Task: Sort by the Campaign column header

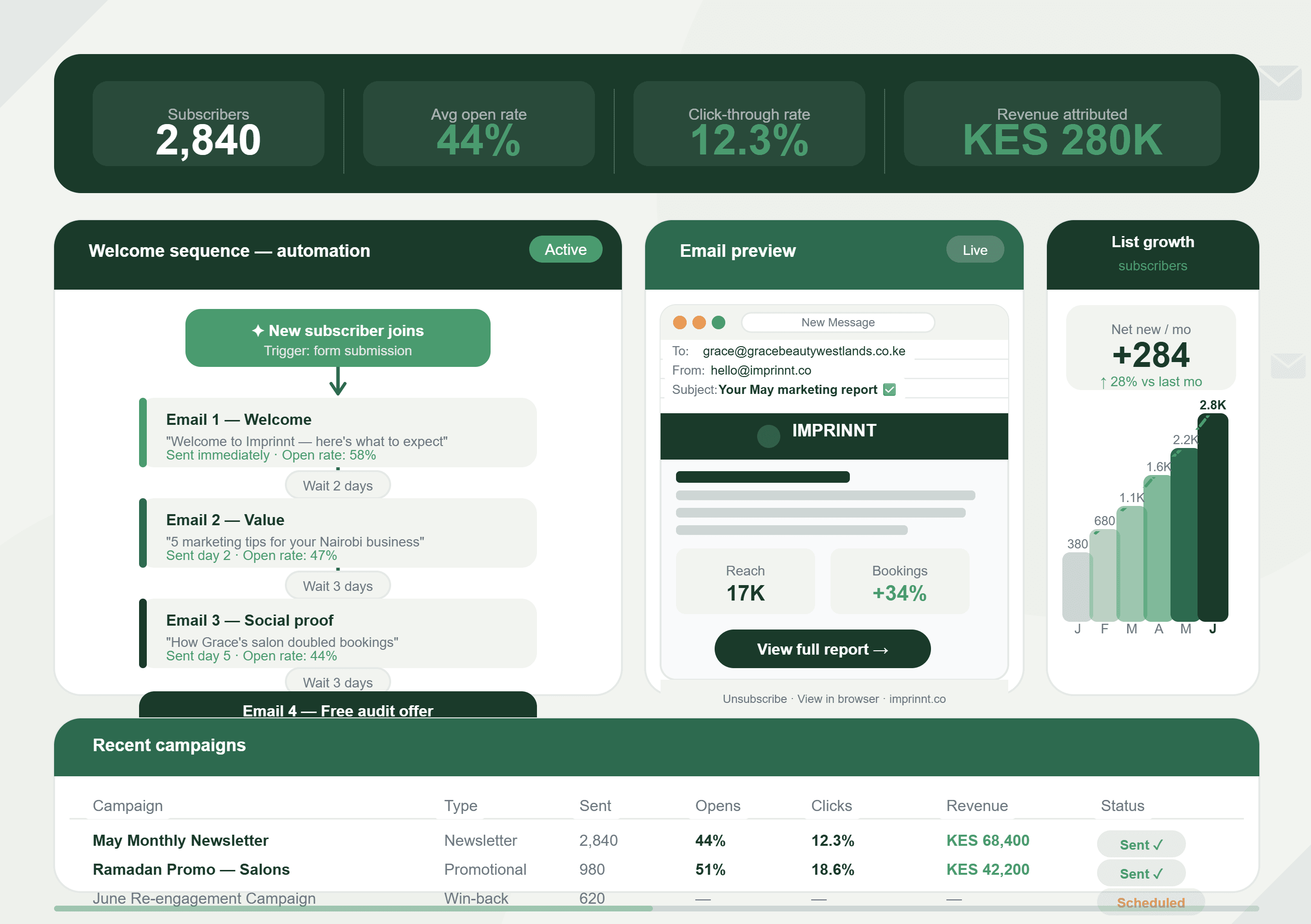Action: [128, 805]
